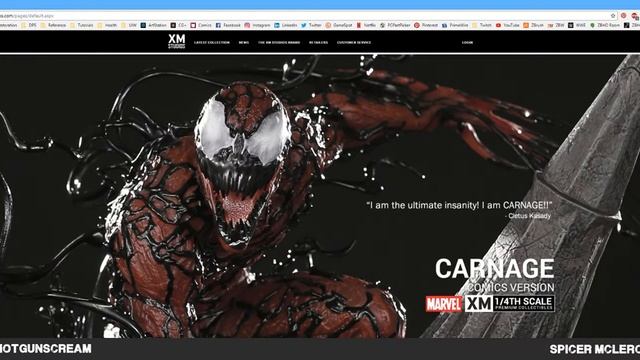This screenshot has height=360, width=640.
Task: Click the Cletus Kasady attribution text
Action: [x=527, y=216]
